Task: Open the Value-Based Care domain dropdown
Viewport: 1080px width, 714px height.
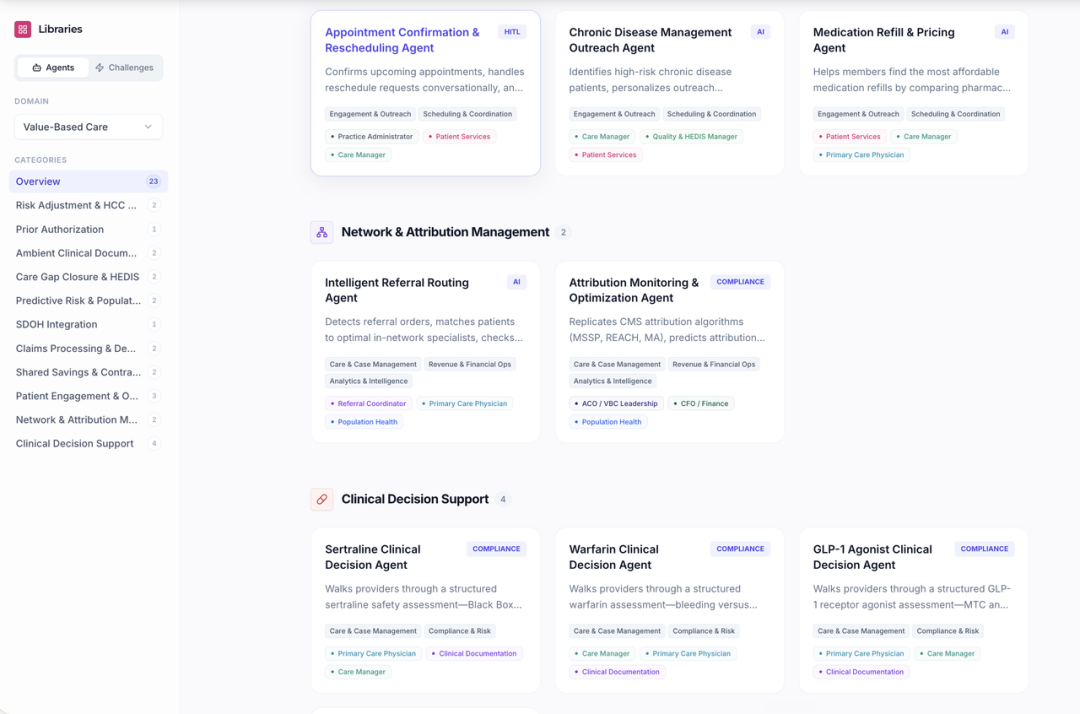Action: [x=88, y=127]
